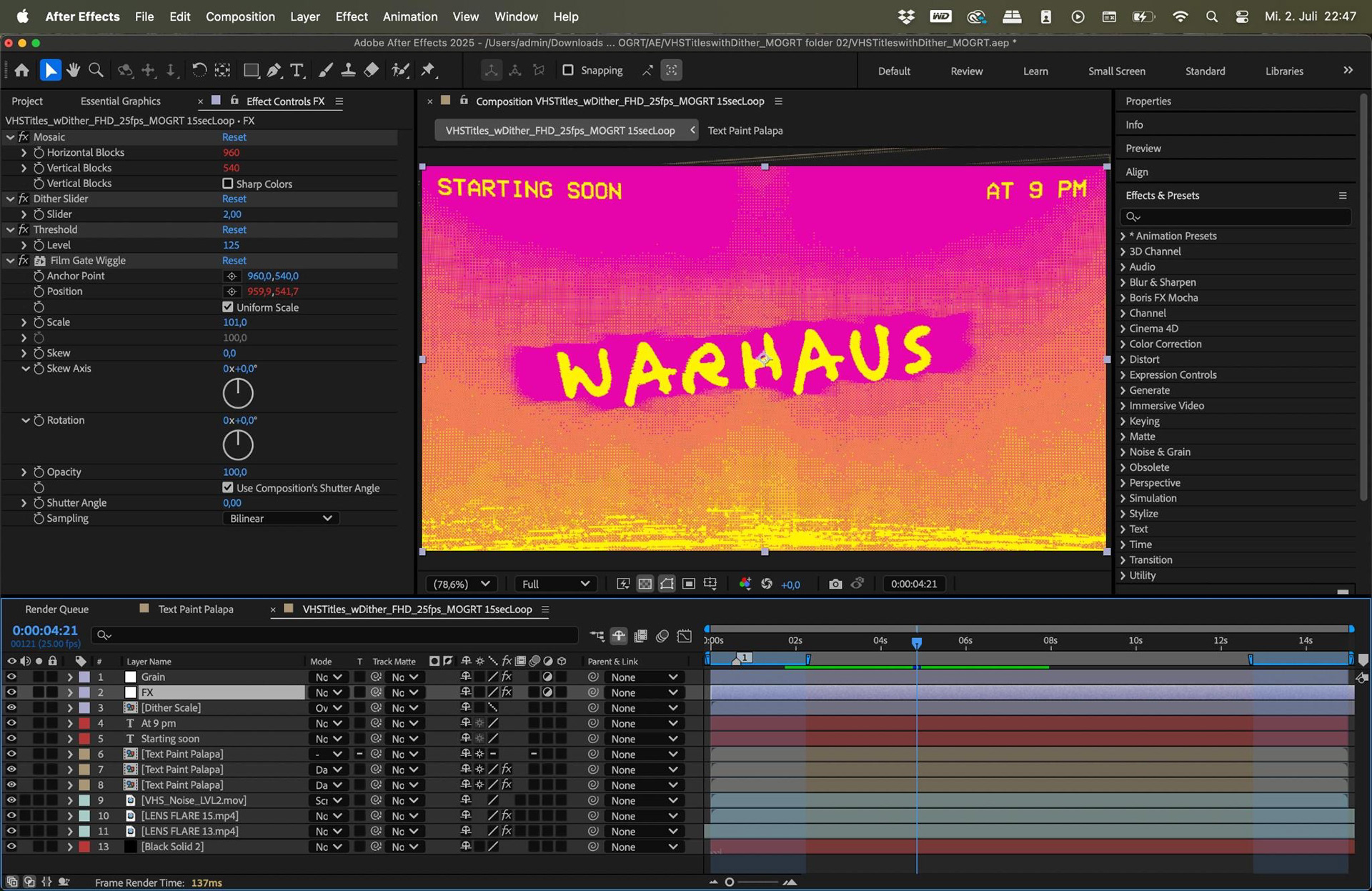Select the Hand tool

(72, 70)
